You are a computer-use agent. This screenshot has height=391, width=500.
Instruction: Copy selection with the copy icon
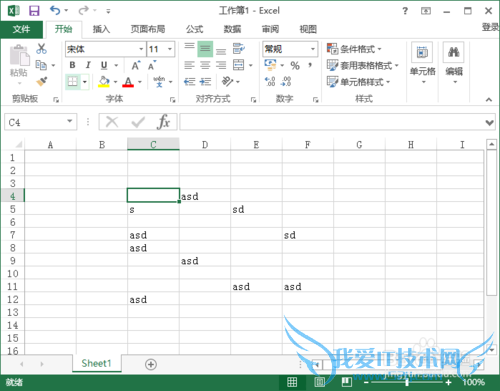click(x=41, y=65)
